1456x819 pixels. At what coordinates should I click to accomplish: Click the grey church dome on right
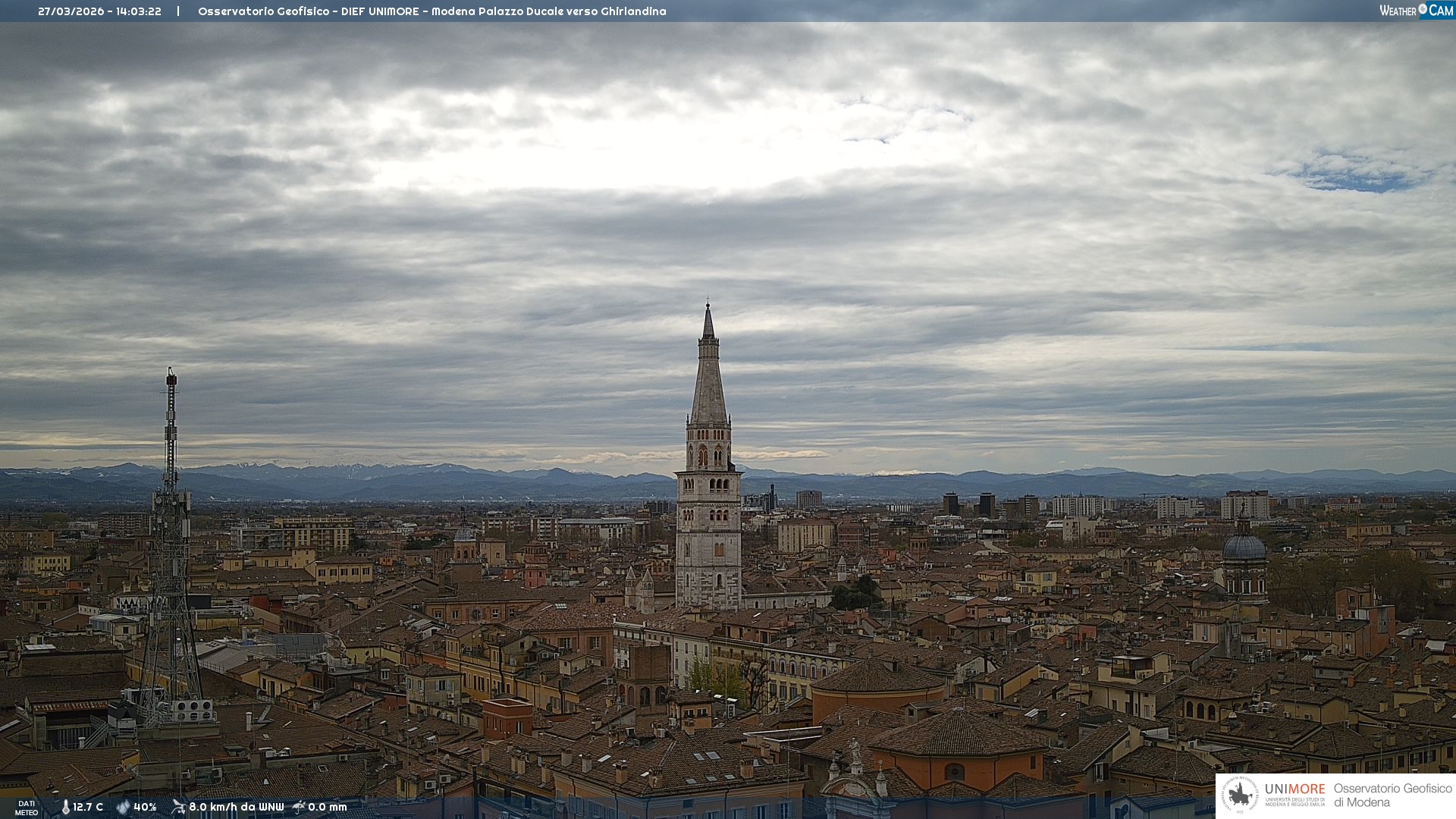1244,548
